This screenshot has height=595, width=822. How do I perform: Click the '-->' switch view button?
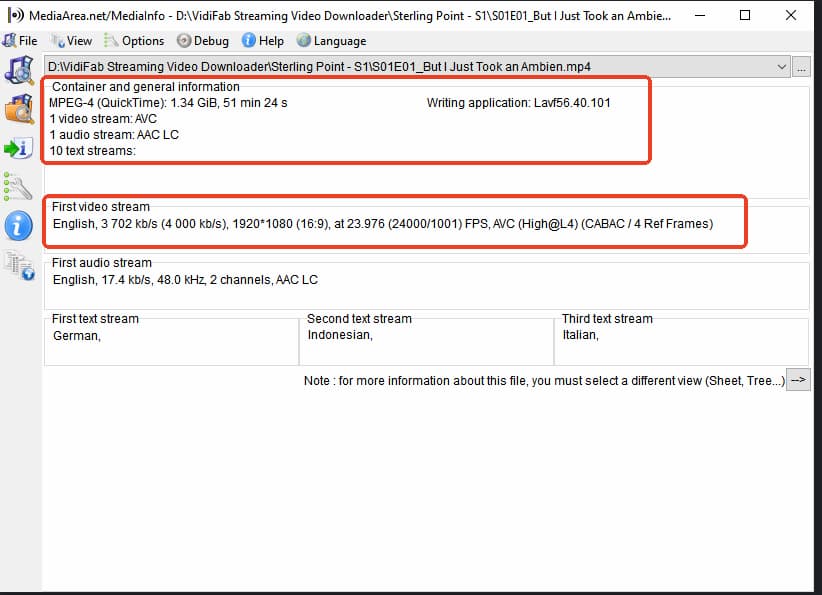coord(798,380)
